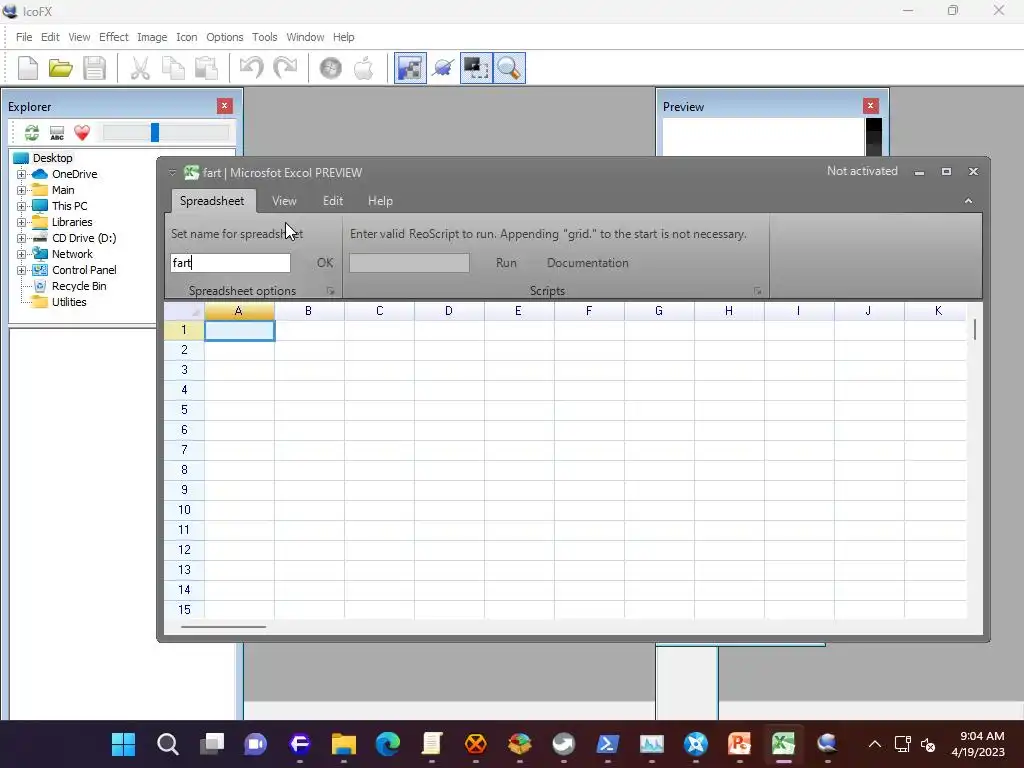Click the Excol app icon in title bar
The height and width of the screenshot is (768, 1024).
click(191, 172)
